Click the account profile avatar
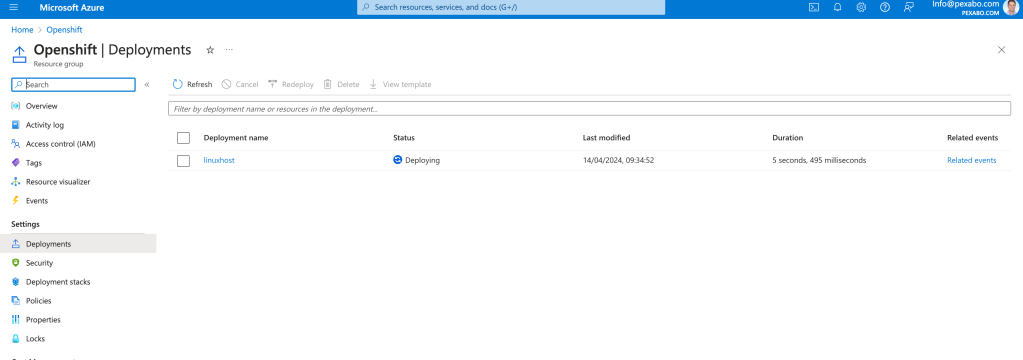Screen dimensions: 1023x360 1011,7
